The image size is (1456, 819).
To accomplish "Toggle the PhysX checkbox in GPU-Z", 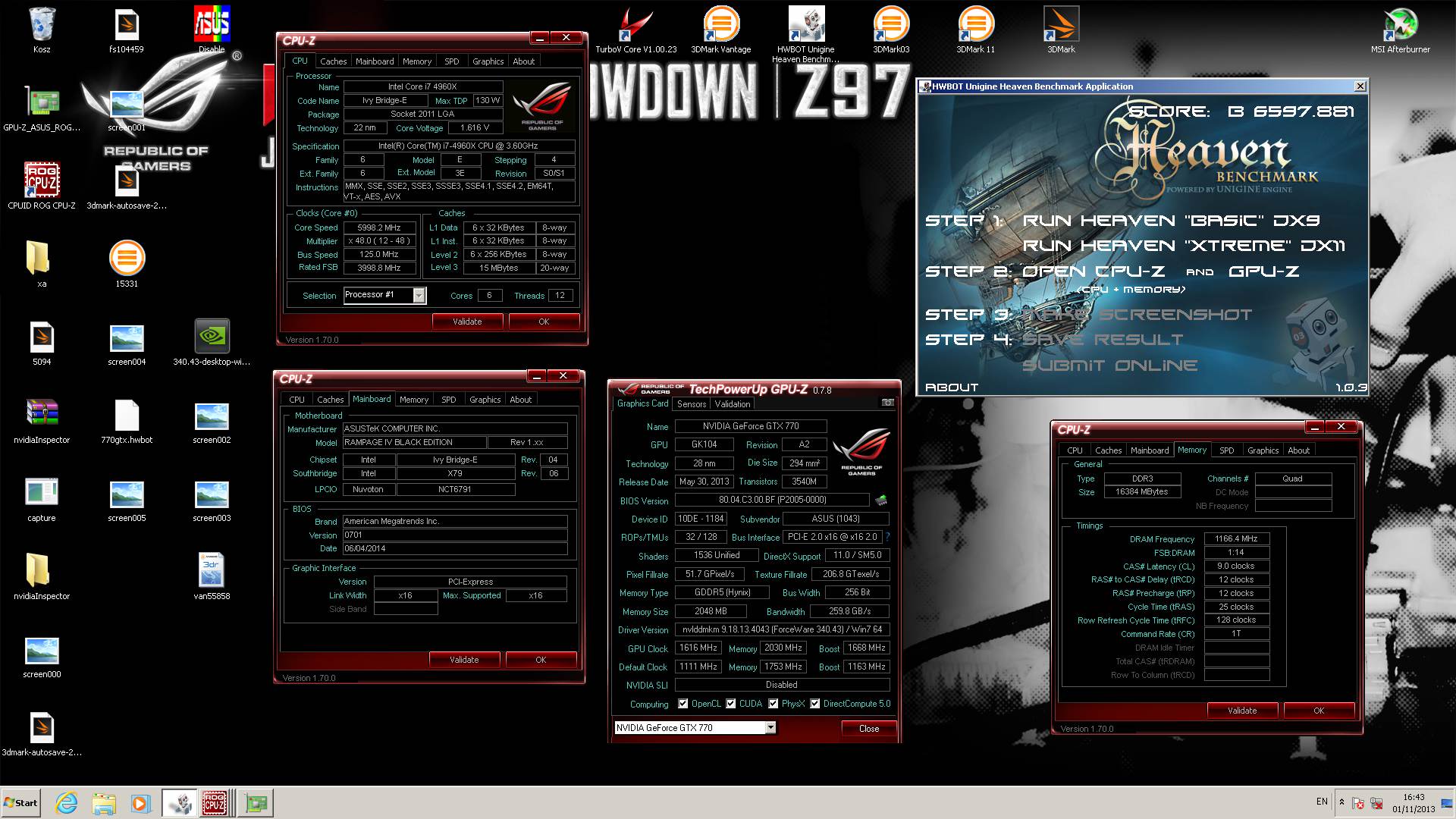I will pos(773,704).
